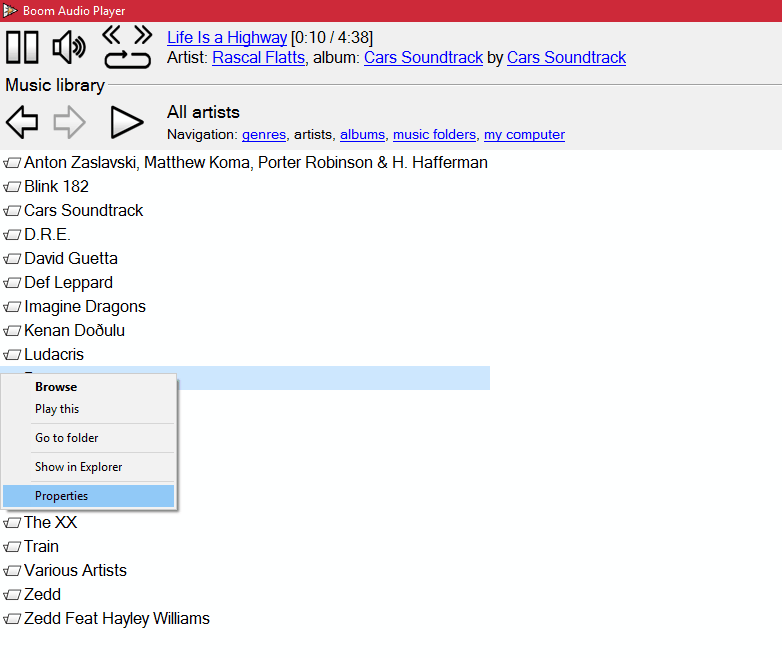The height and width of the screenshot is (658, 782).
Task: Choose Play this in the context menu
Action: [x=89, y=409]
